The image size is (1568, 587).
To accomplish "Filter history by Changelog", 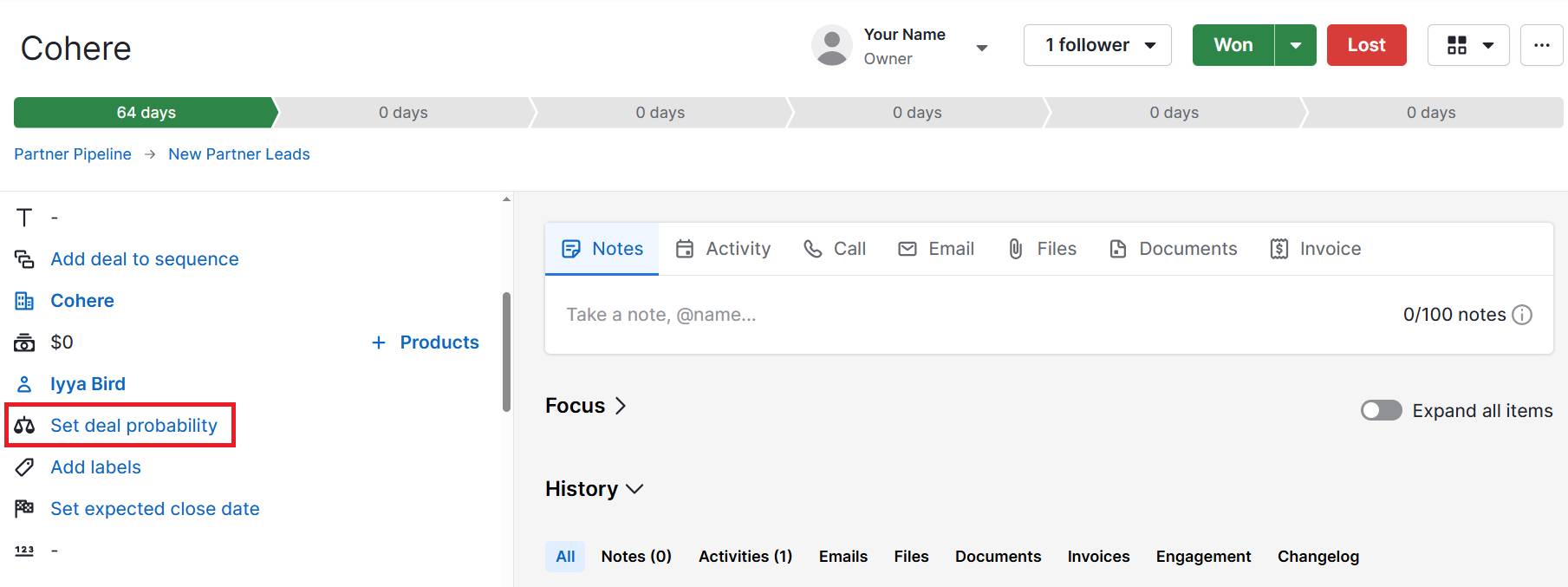I will [x=1318, y=557].
